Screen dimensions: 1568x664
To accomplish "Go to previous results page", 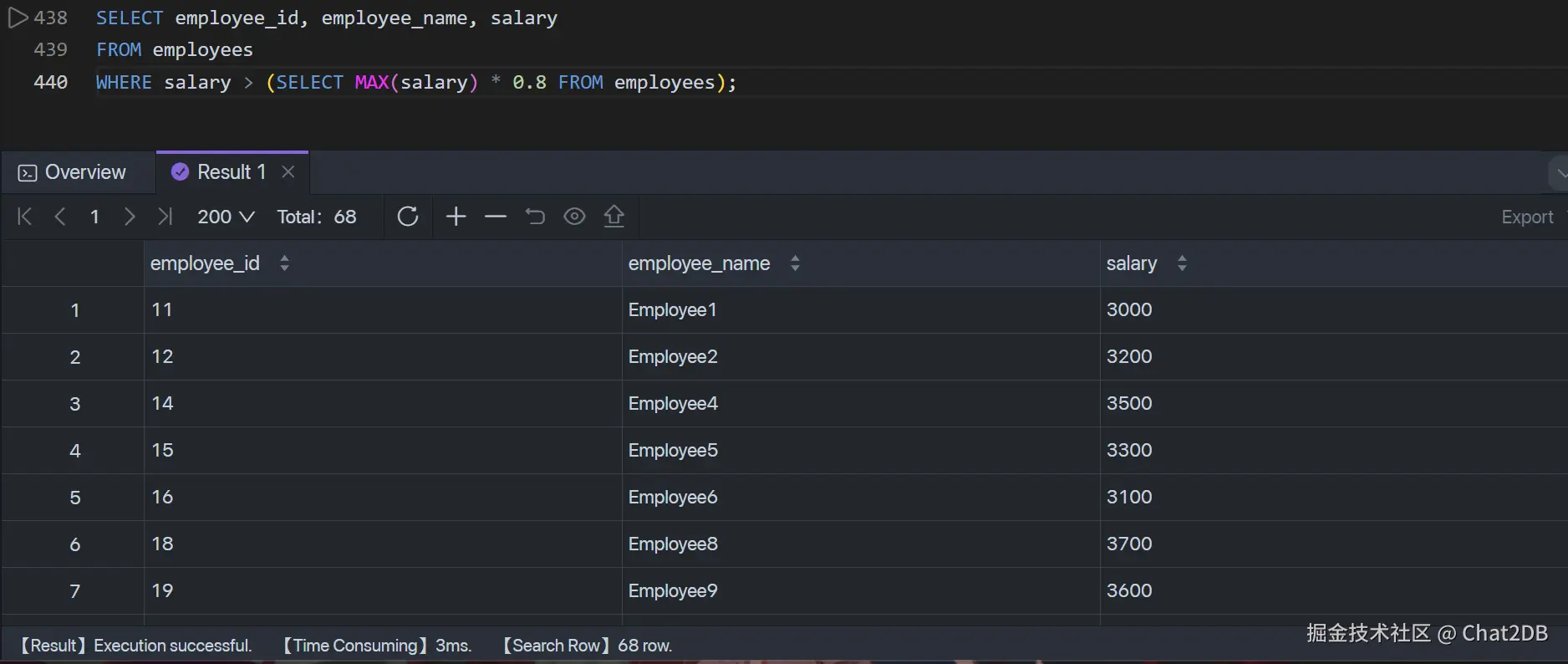I will click(59, 217).
